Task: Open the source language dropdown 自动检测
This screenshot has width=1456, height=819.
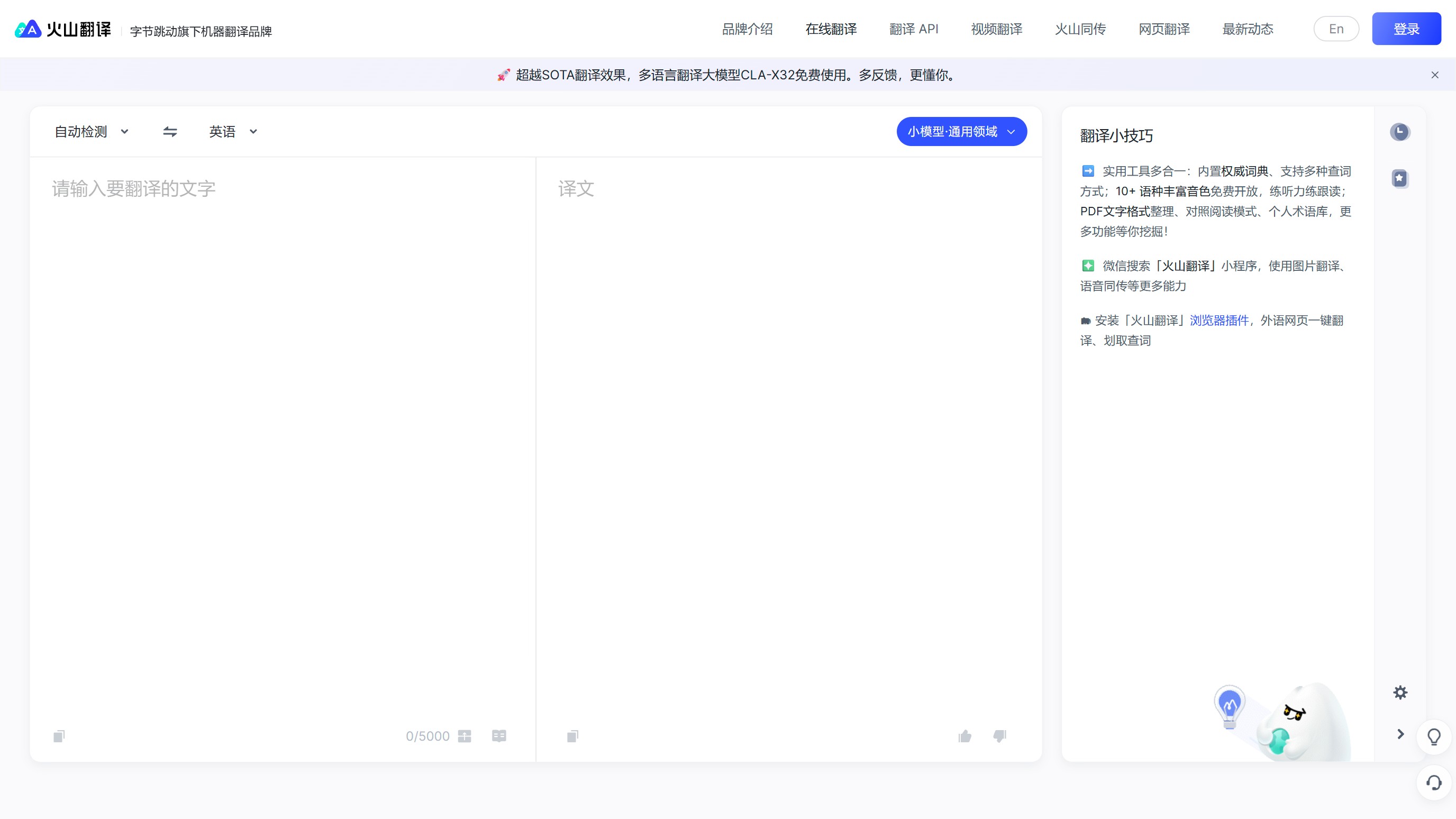Action: tap(90, 131)
